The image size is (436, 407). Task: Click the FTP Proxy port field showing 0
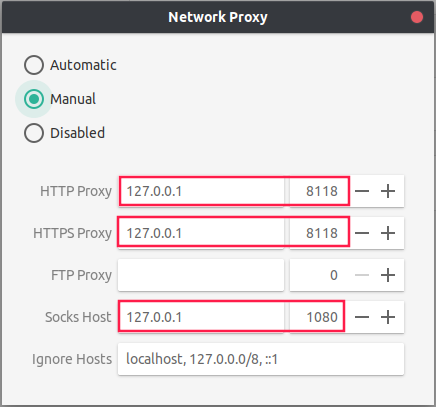coord(319,275)
